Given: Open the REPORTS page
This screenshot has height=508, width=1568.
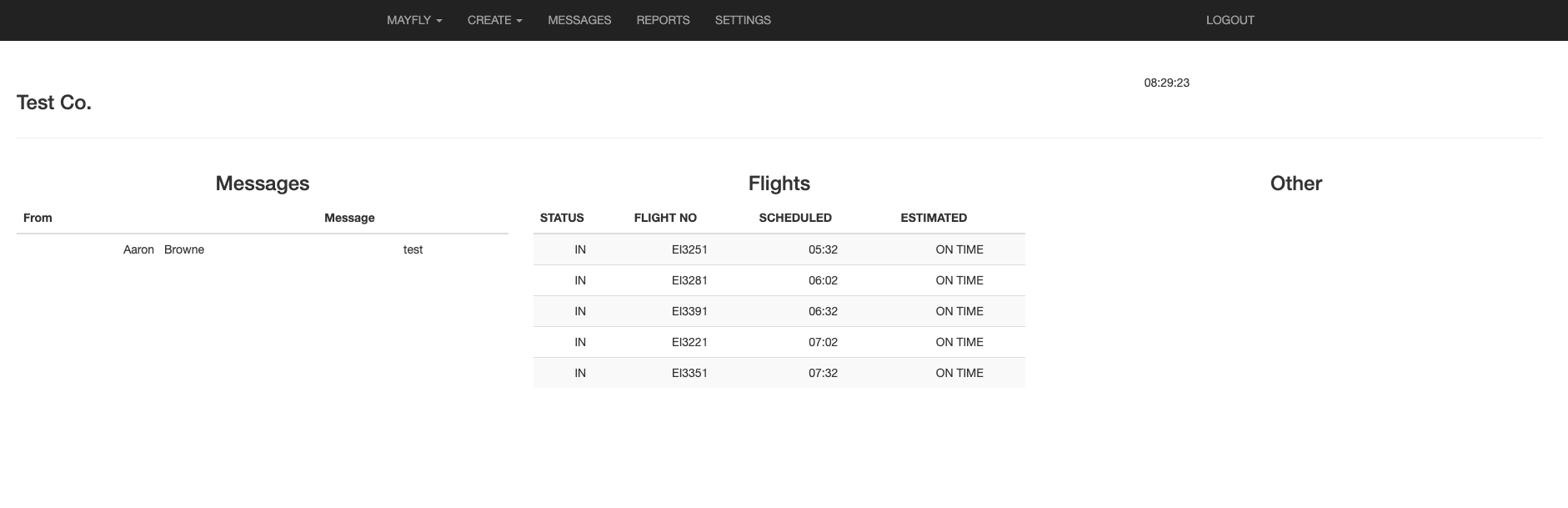Looking at the screenshot, I should click(x=663, y=20).
